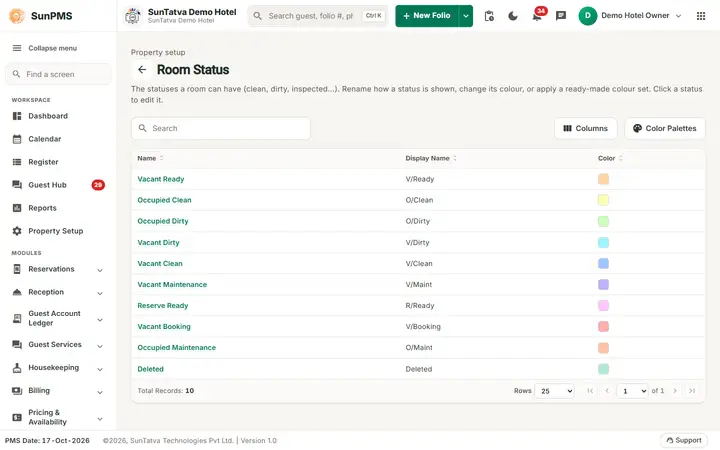Open the Vacant Maintenance status link

click(x=172, y=285)
